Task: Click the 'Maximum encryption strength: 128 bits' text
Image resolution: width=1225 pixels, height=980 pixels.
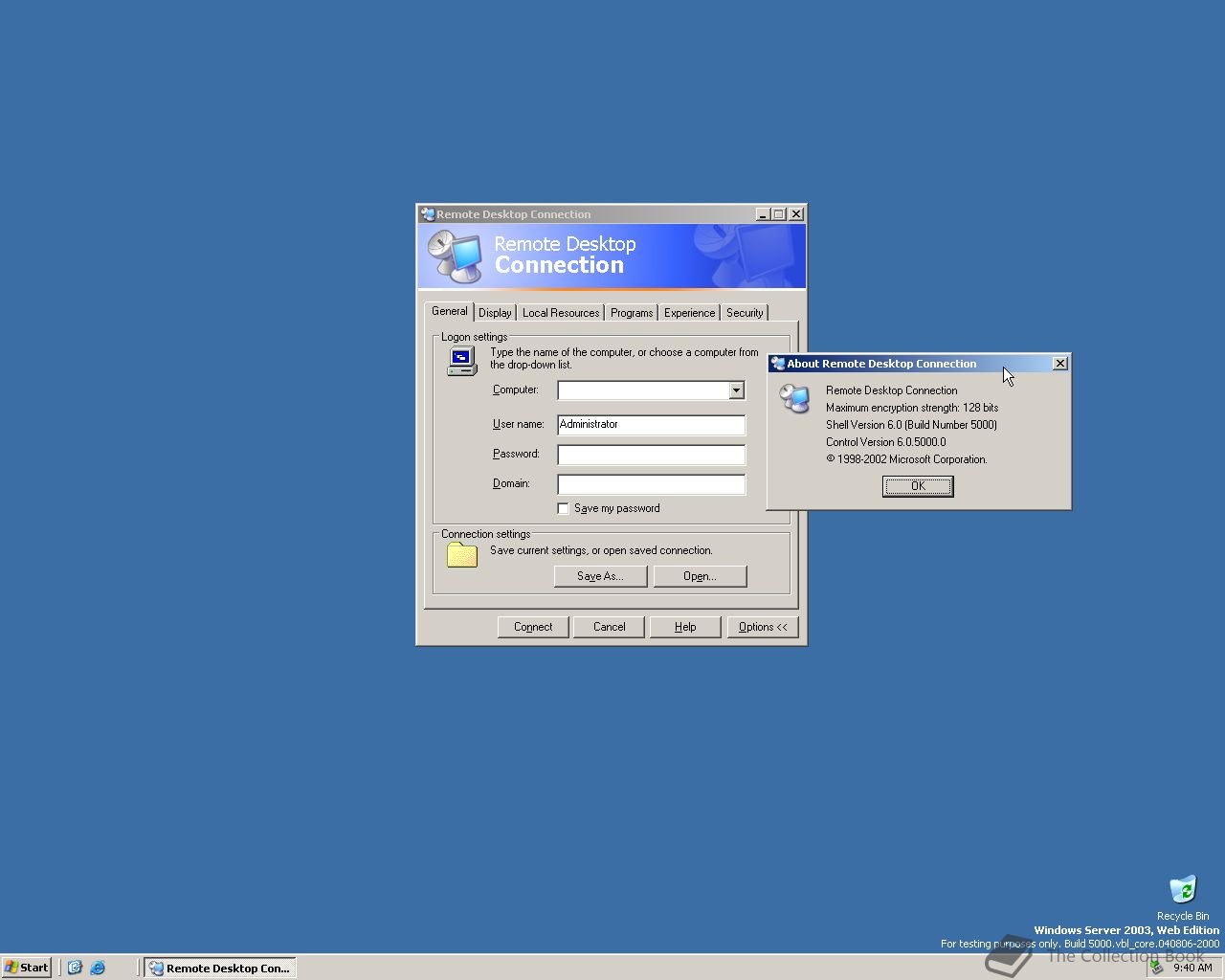Action: point(912,408)
